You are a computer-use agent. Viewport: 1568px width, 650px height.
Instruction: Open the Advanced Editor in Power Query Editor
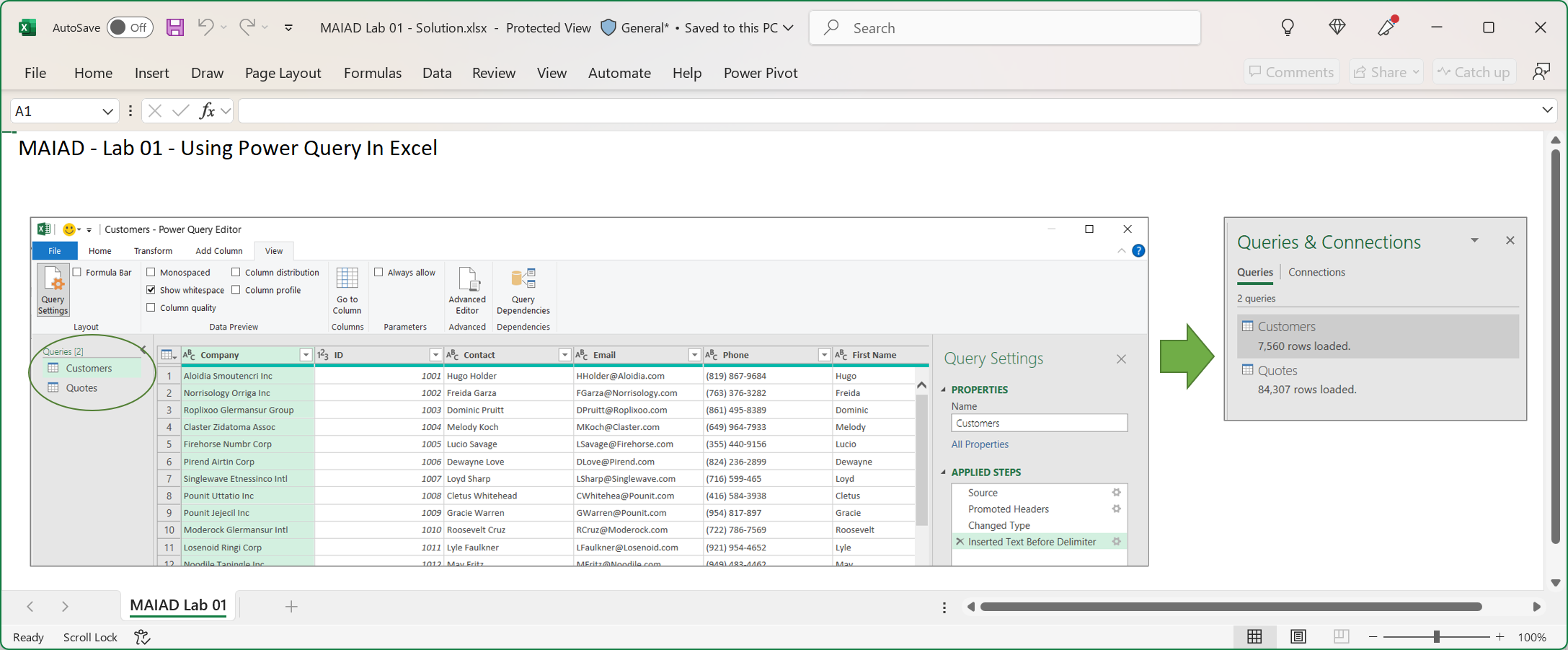(x=467, y=290)
